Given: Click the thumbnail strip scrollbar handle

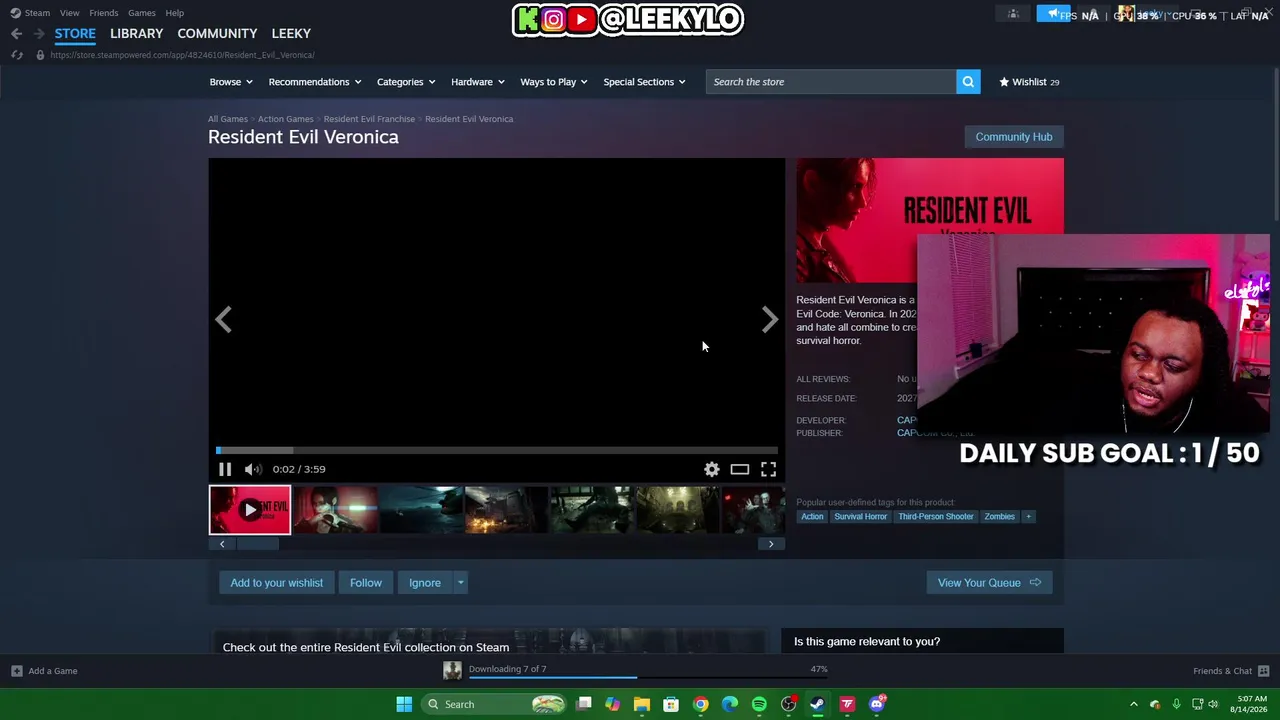Looking at the screenshot, I should pos(258,544).
